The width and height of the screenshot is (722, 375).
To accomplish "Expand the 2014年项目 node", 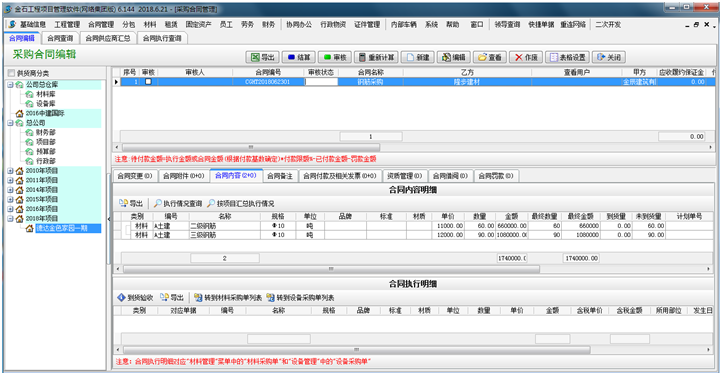I will point(11,190).
